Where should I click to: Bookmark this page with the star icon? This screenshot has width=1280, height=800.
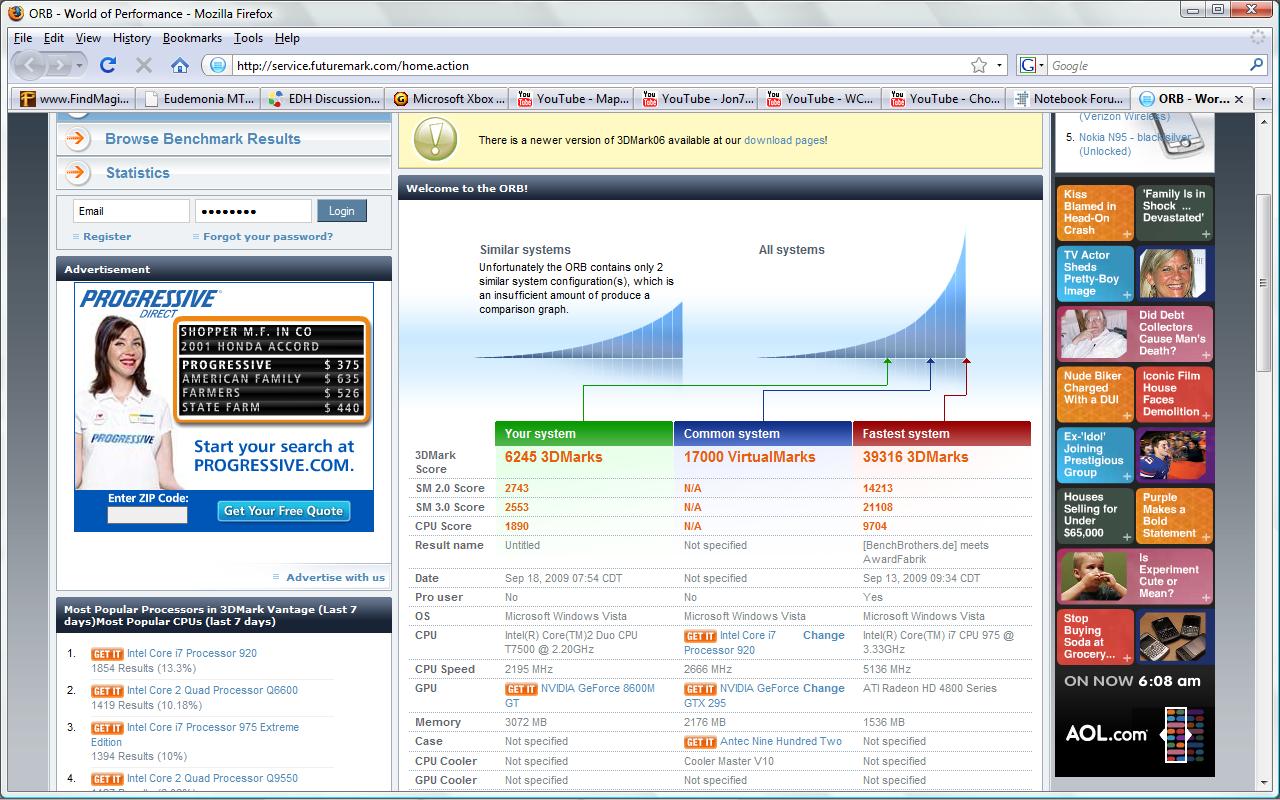979,65
